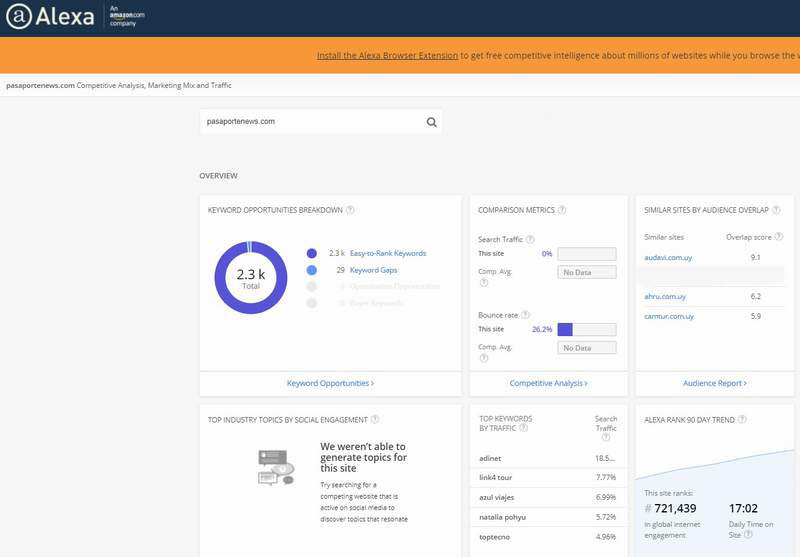The width and height of the screenshot is (800, 557).
Task: Visit similar site ahru.com.uy
Action: click(x=665, y=296)
